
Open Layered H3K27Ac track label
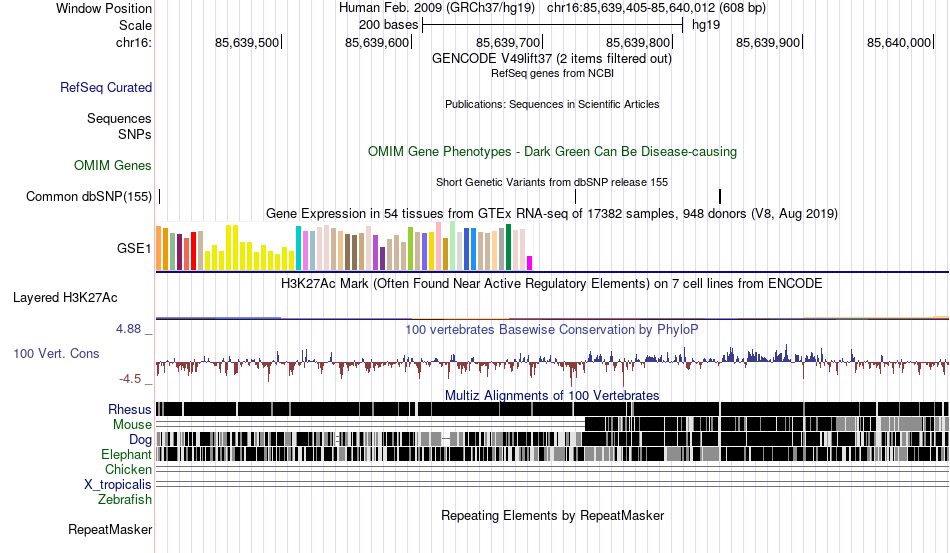tap(65, 297)
